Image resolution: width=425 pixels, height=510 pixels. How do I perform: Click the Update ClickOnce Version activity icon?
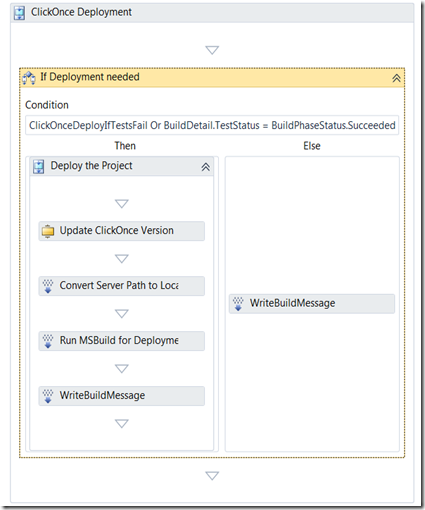[x=48, y=231]
